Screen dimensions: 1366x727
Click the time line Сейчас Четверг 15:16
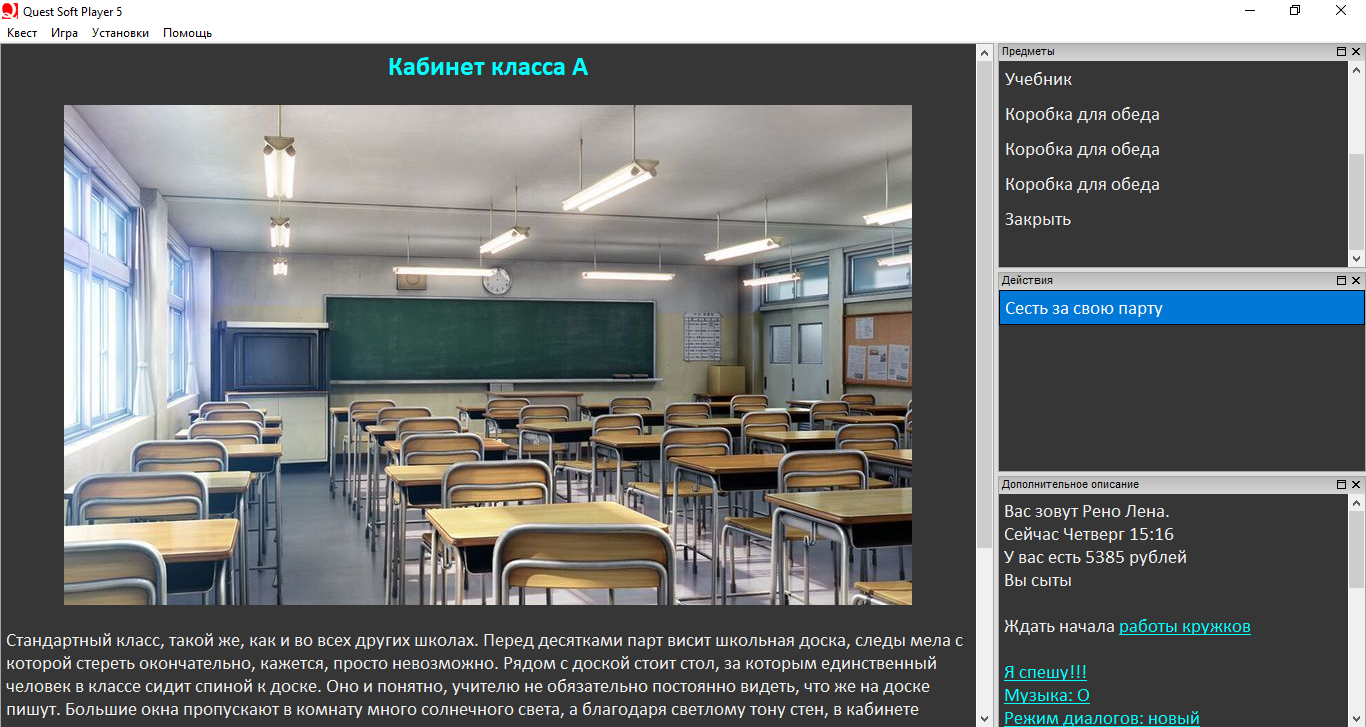coord(1089,534)
